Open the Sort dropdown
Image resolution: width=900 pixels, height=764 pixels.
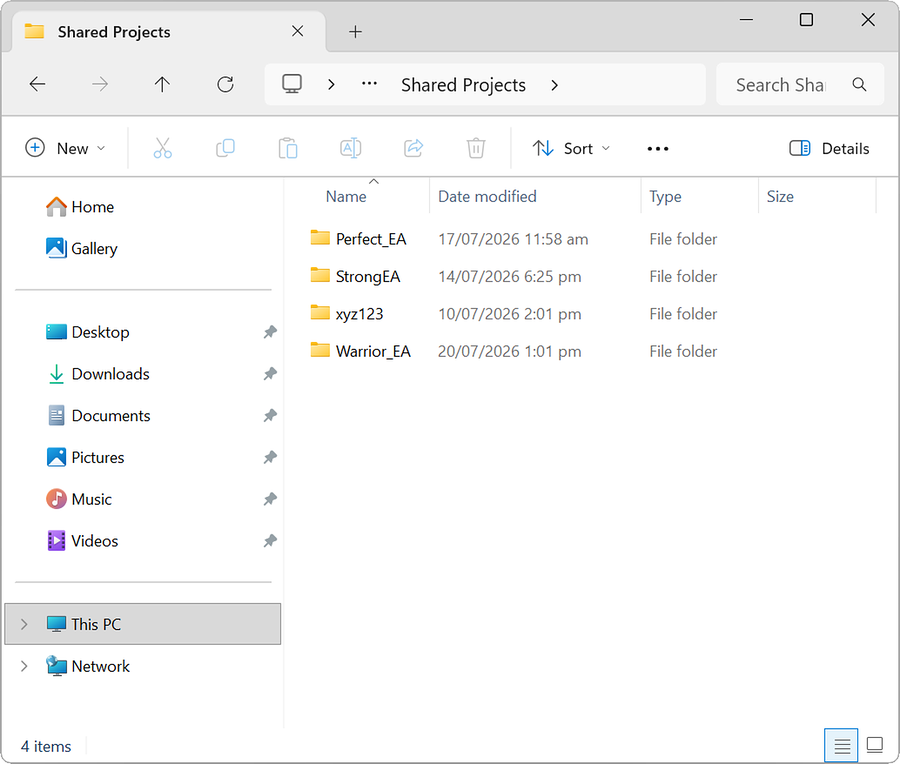(x=571, y=148)
